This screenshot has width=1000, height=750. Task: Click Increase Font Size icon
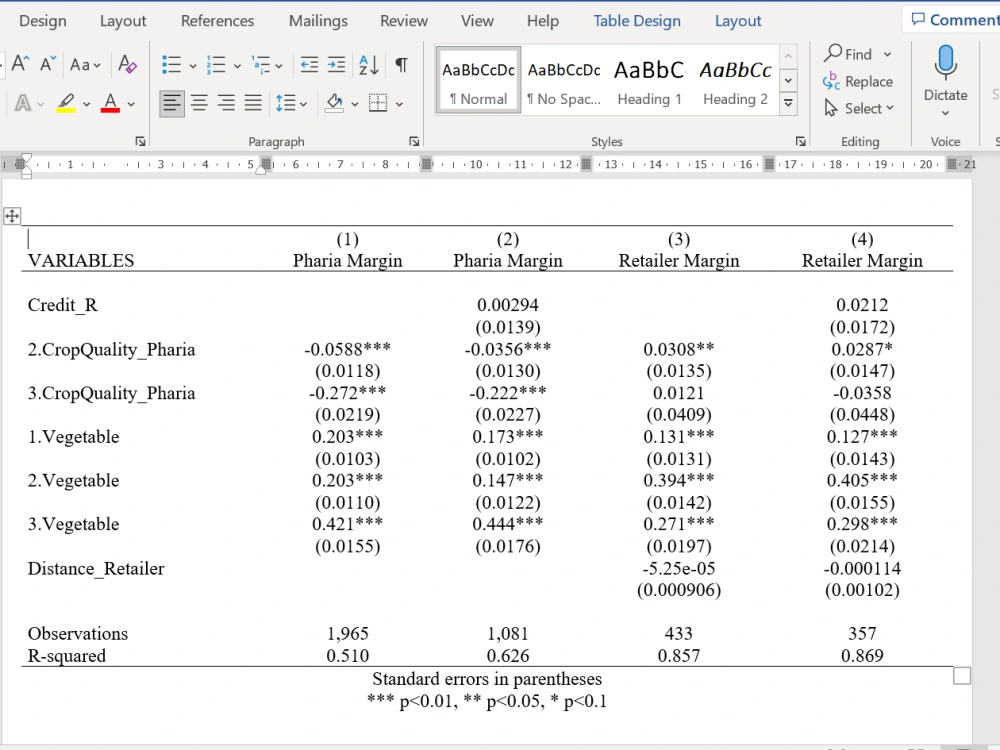[20, 64]
